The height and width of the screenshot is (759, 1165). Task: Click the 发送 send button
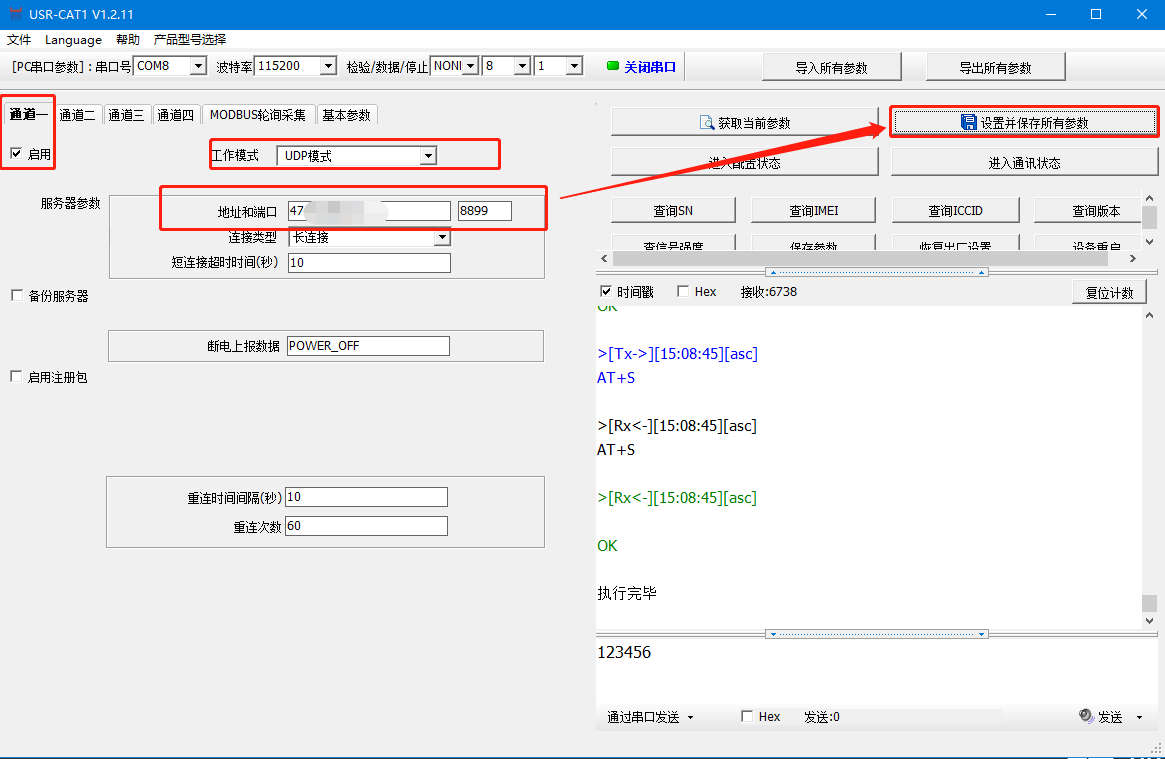1110,717
